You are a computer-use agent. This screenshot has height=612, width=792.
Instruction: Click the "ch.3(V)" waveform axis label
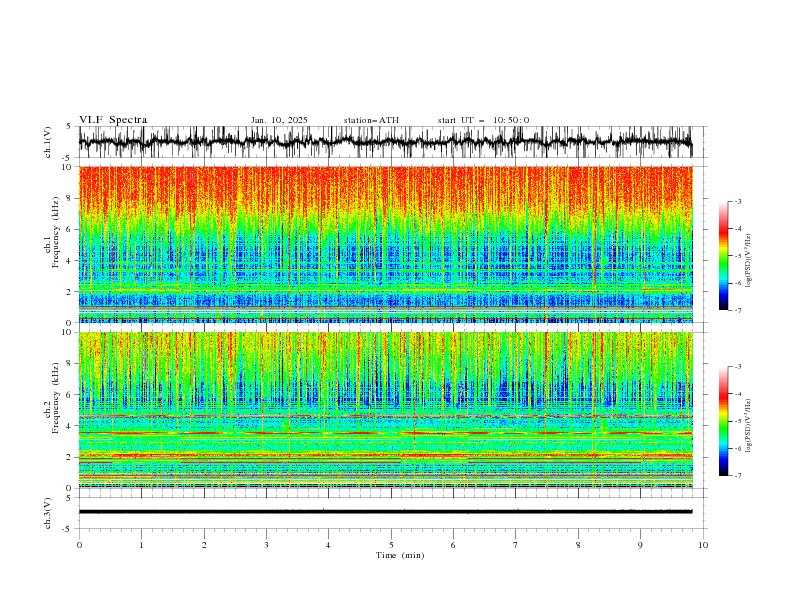tap(48, 513)
